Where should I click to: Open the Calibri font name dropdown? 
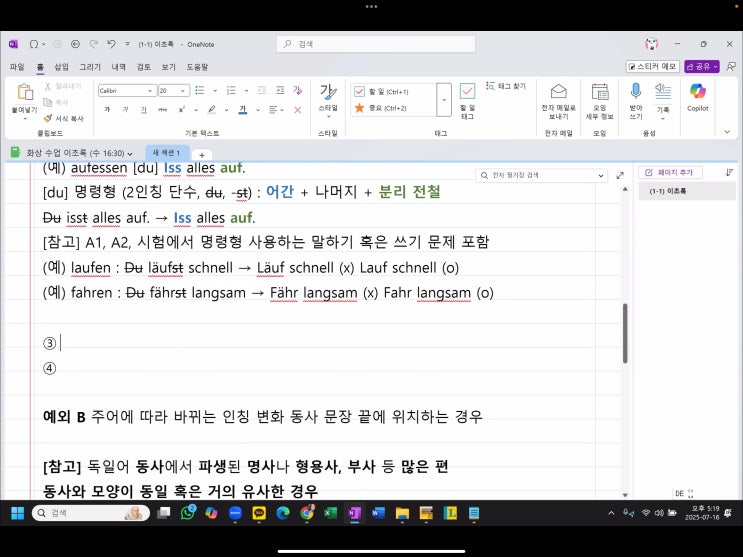[150, 91]
